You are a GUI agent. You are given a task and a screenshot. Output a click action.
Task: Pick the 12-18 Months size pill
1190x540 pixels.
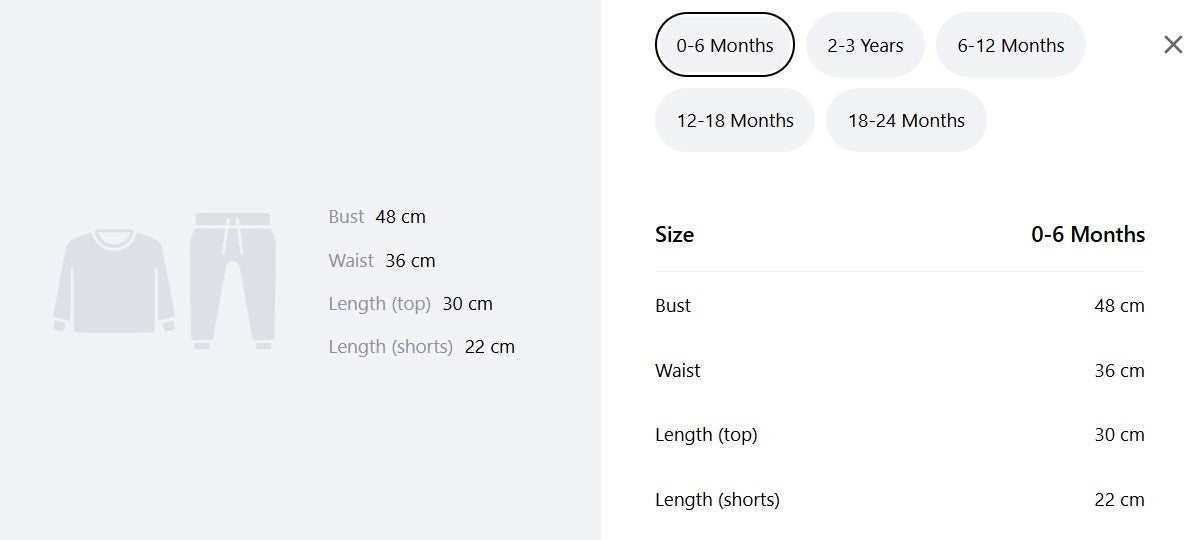coord(735,120)
